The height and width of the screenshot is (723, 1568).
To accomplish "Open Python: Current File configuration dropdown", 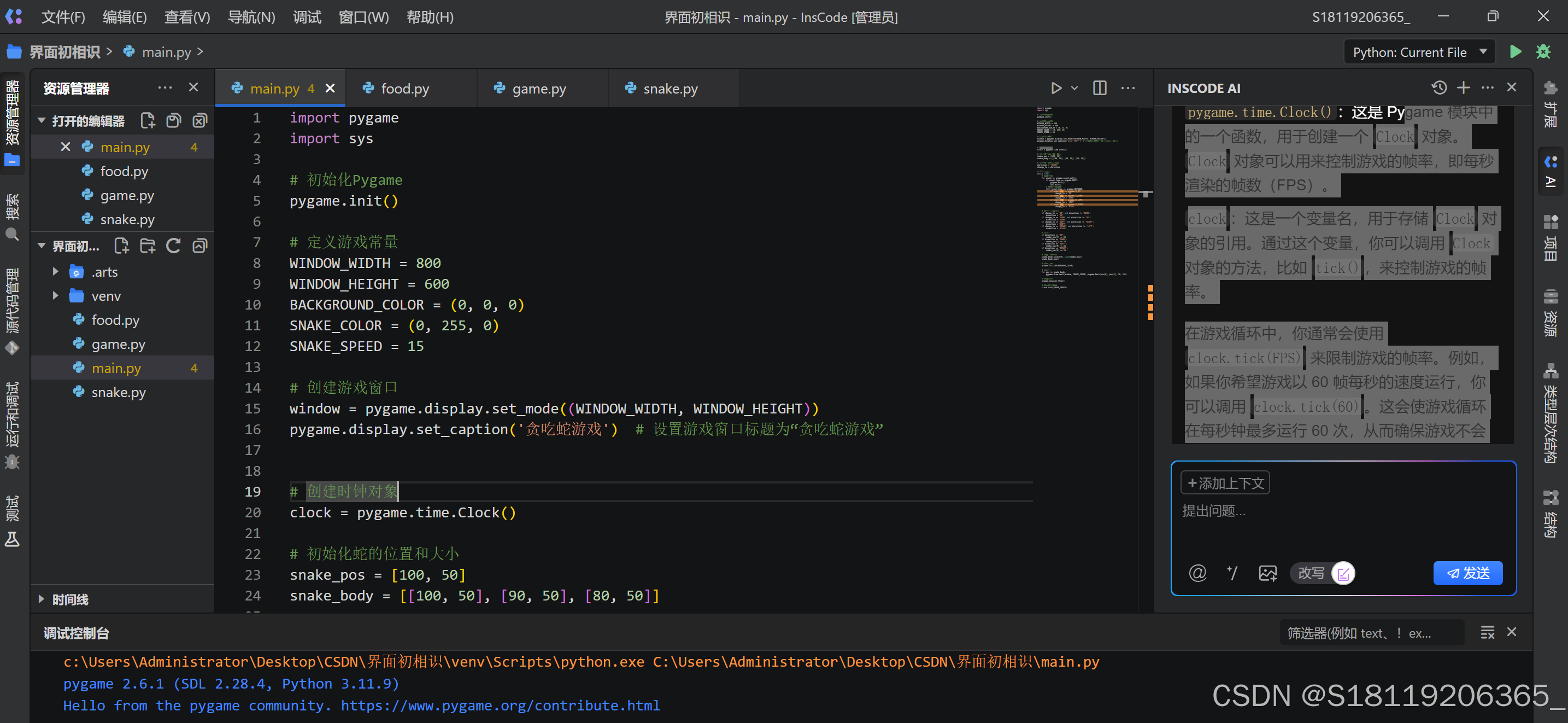I will pyautogui.click(x=1418, y=53).
